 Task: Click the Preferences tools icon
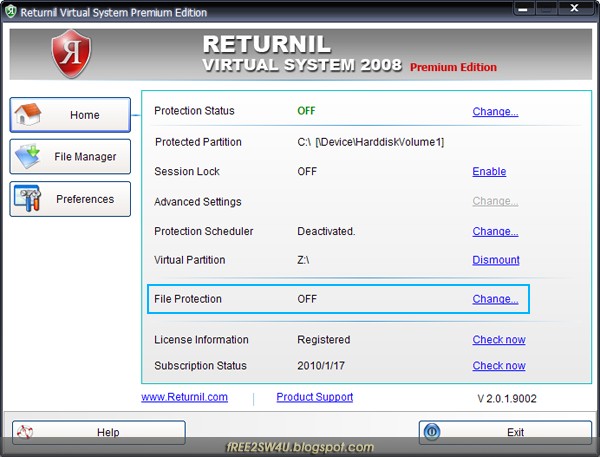click(28, 198)
